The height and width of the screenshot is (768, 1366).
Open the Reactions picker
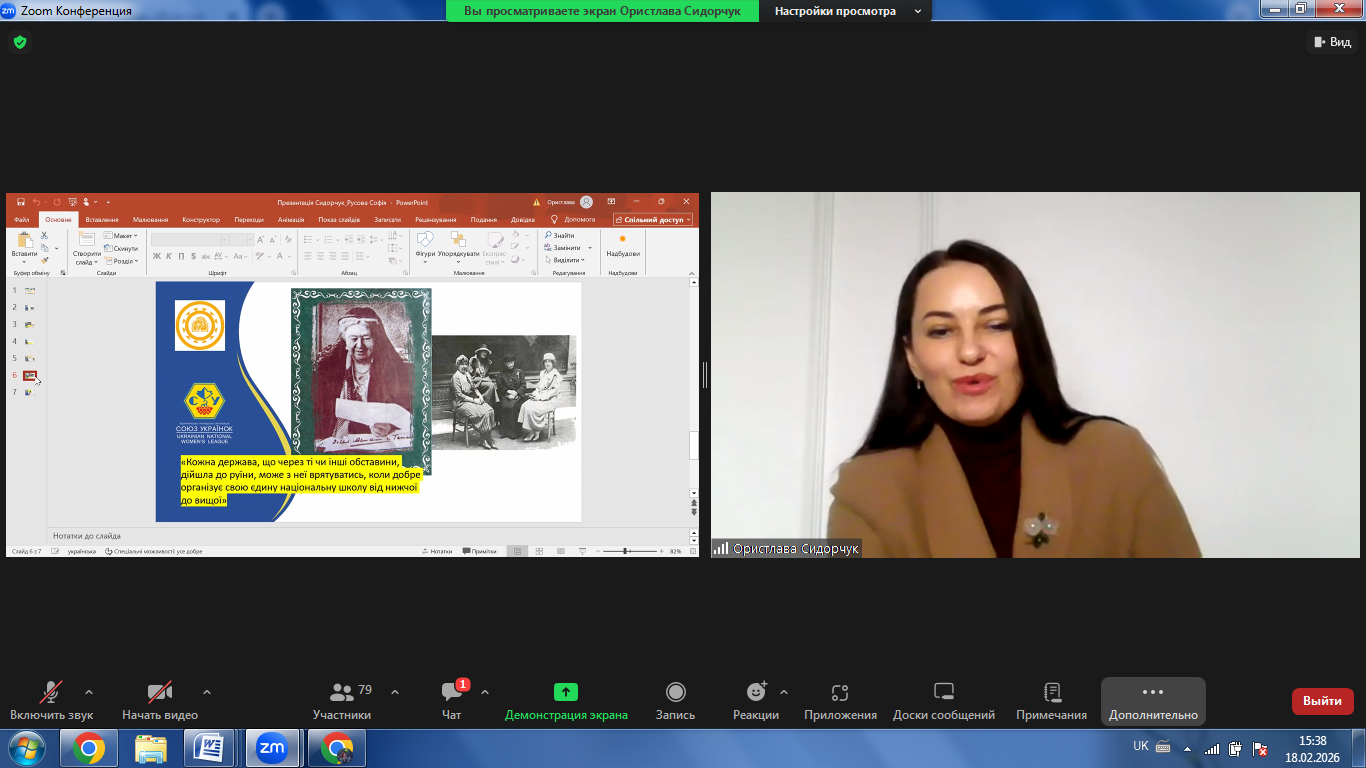point(755,701)
